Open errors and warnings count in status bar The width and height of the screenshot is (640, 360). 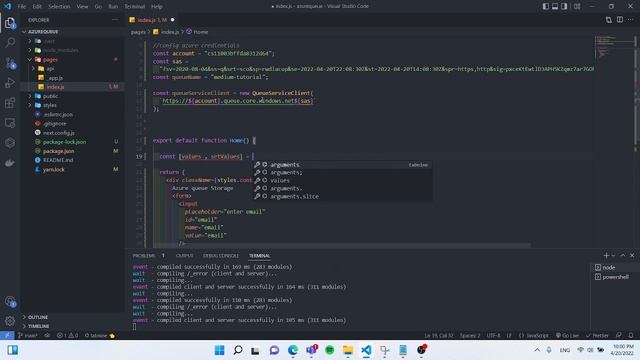67,336
